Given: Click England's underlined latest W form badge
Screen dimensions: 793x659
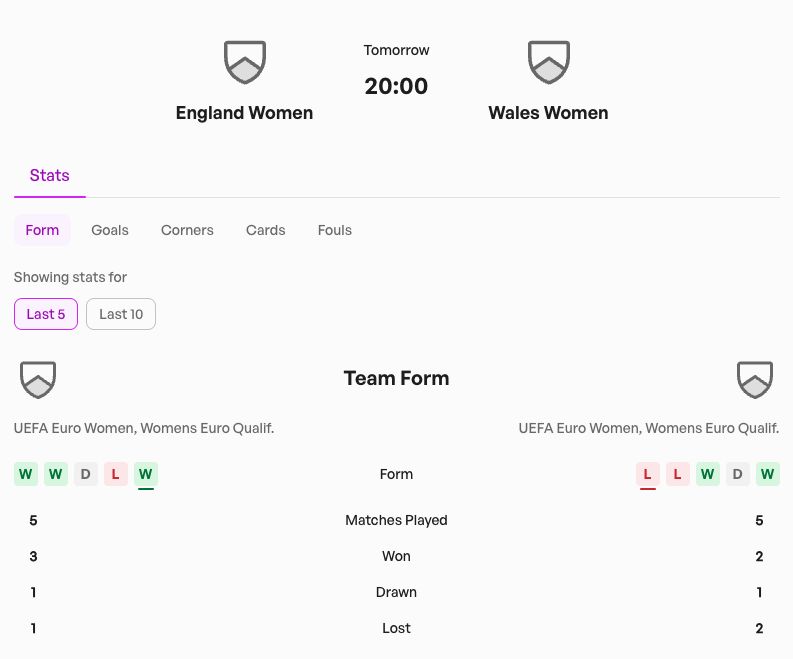Looking at the screenshot, I should [x=146, y=474].
